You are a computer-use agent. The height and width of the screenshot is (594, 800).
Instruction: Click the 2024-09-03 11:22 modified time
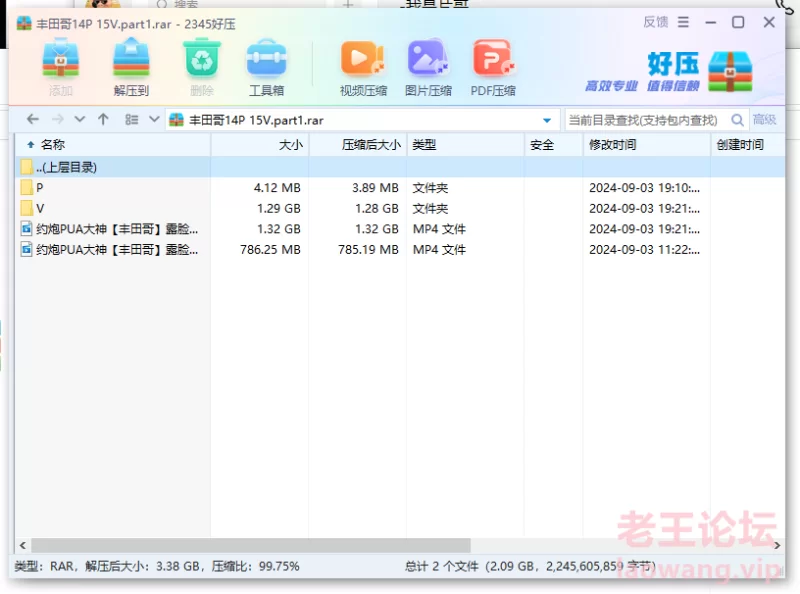644,250
